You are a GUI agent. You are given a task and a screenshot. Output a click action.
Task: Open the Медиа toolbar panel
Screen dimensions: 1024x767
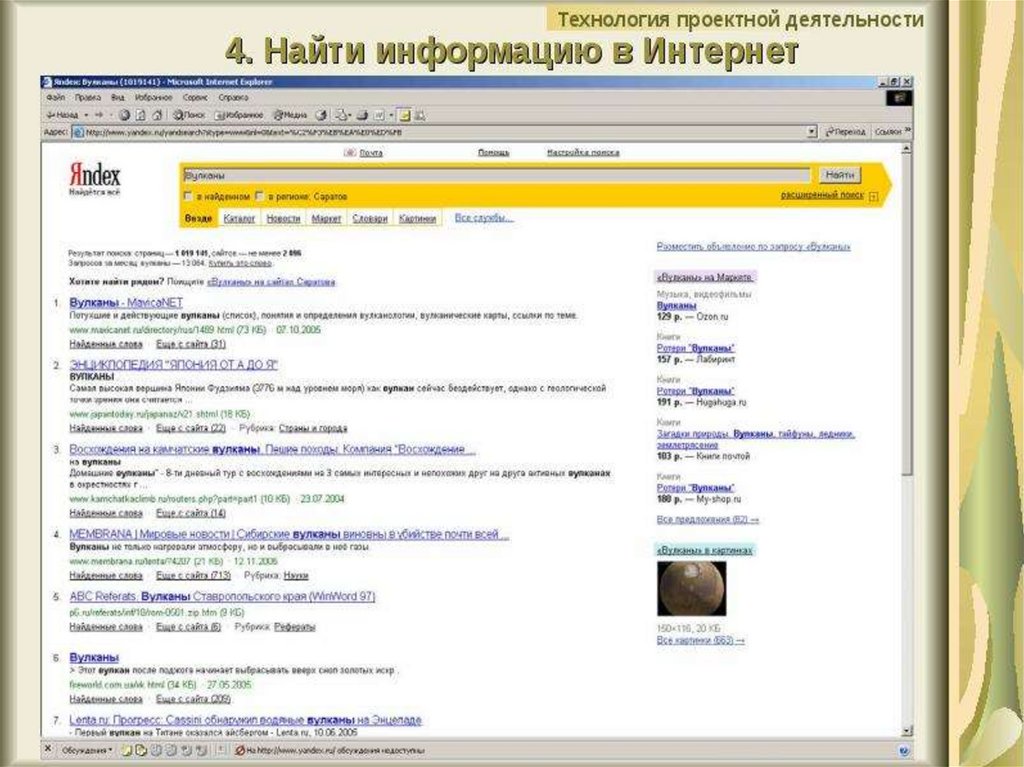(291, 115)
